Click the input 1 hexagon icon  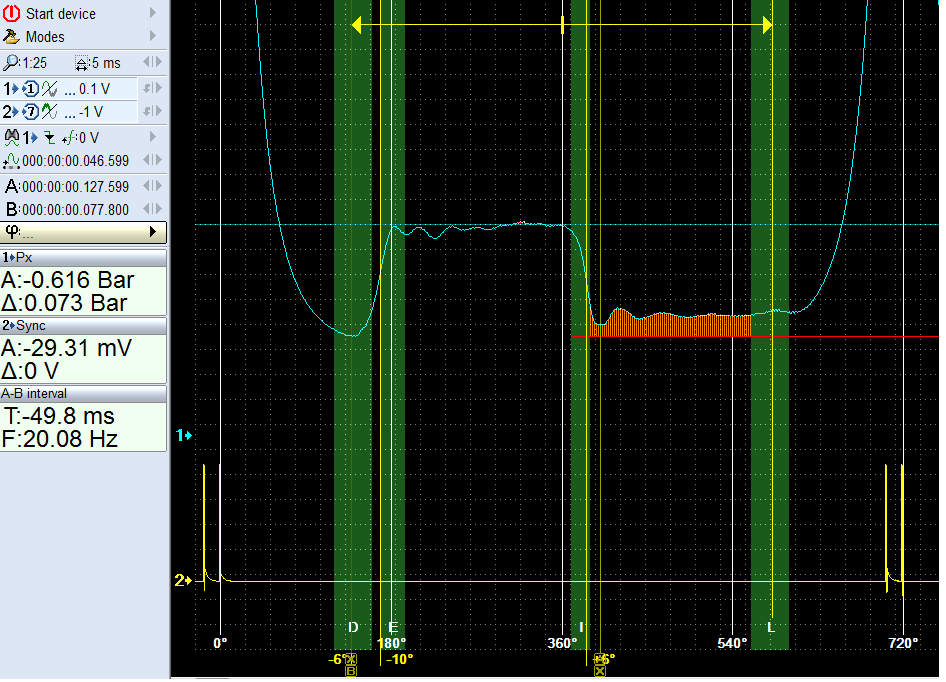pos(31,89)
